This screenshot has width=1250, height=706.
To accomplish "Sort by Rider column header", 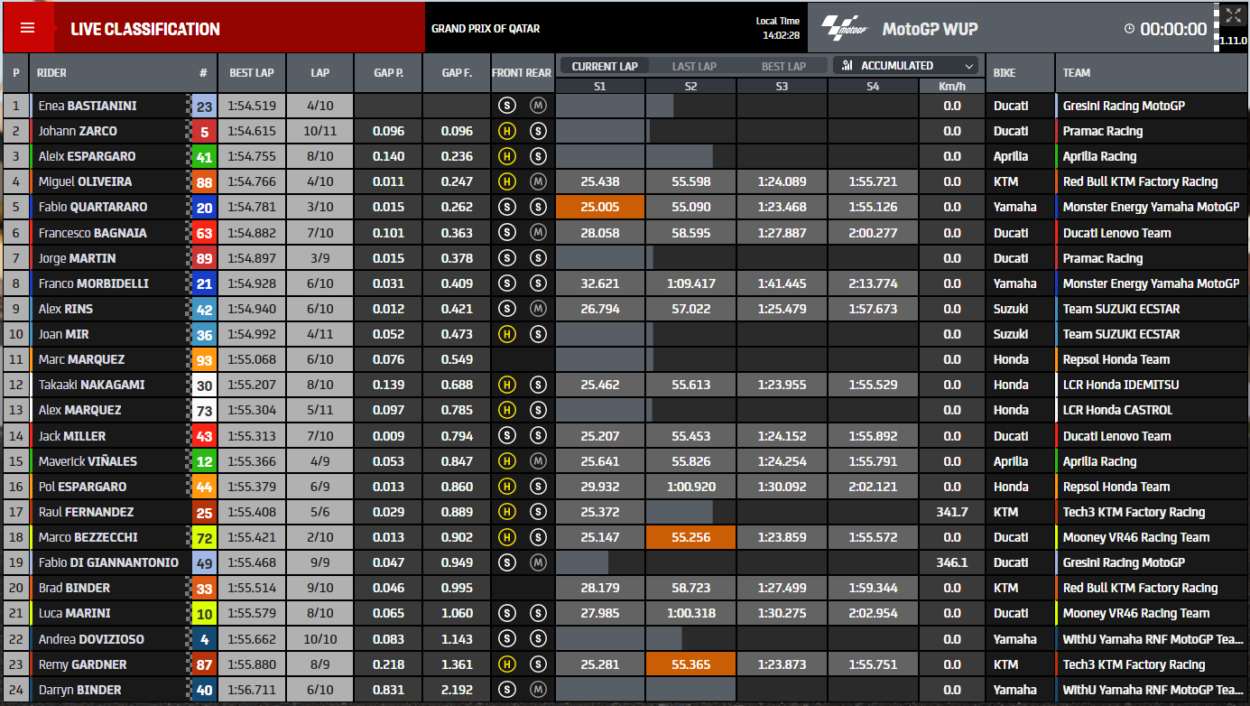I will 52,73.
